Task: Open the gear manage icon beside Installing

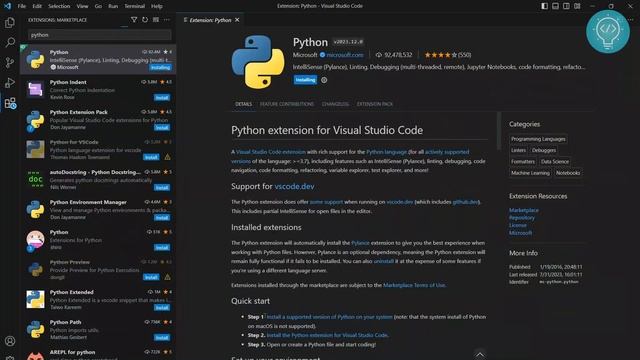Action: tap(324, 80)
